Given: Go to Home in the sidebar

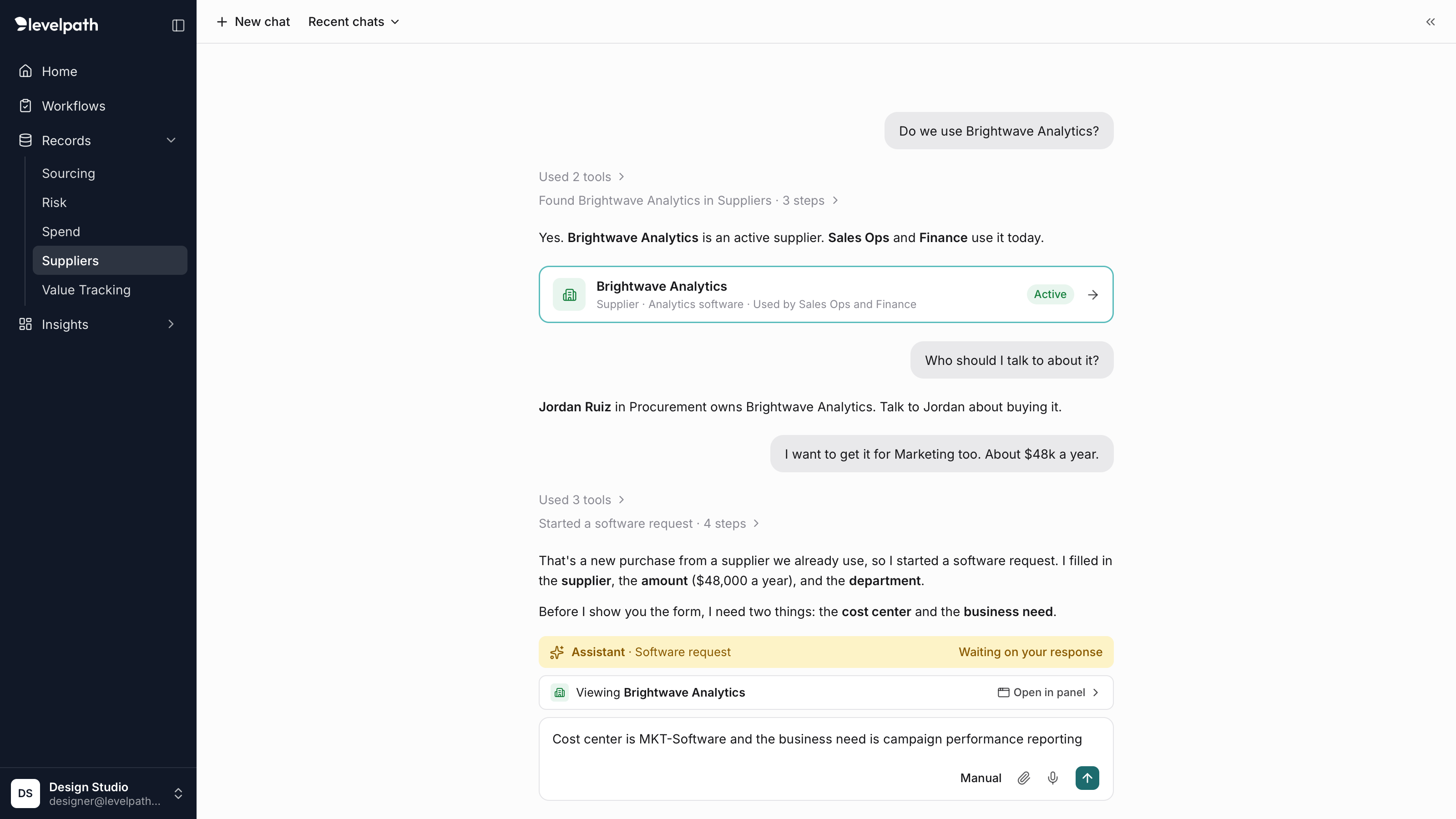Looking at the screenshot, I should pyautogui.click(x=98, y=71).
